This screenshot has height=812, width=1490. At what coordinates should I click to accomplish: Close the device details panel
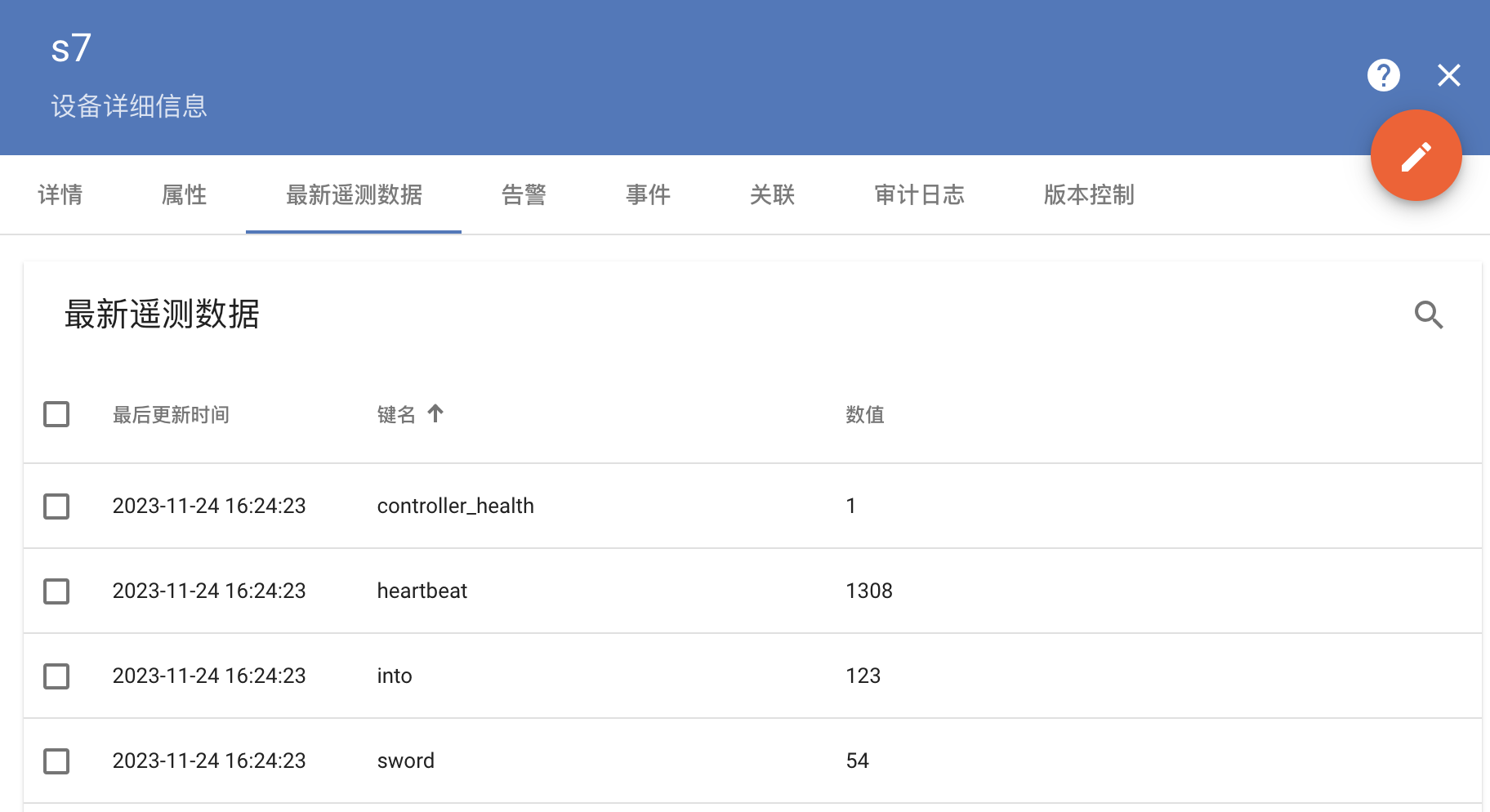click(x=1449, y=75)
